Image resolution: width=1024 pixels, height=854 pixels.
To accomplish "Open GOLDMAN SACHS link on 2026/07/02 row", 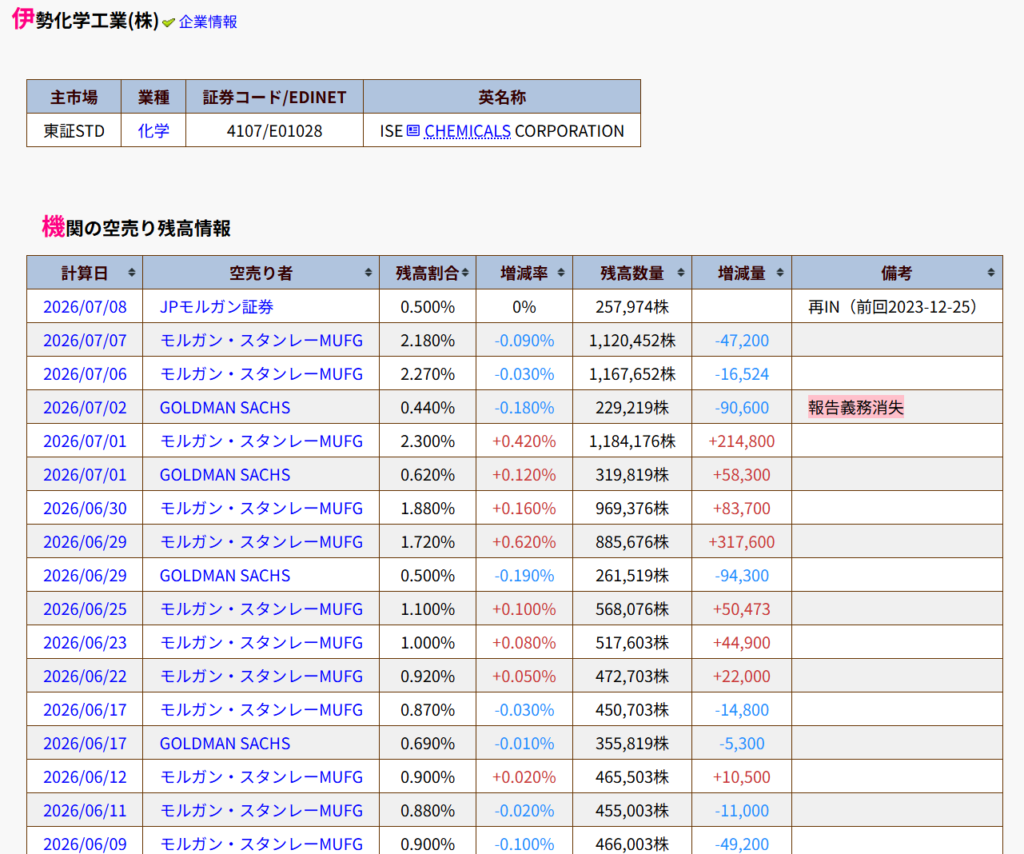I will tap(225, 407).
